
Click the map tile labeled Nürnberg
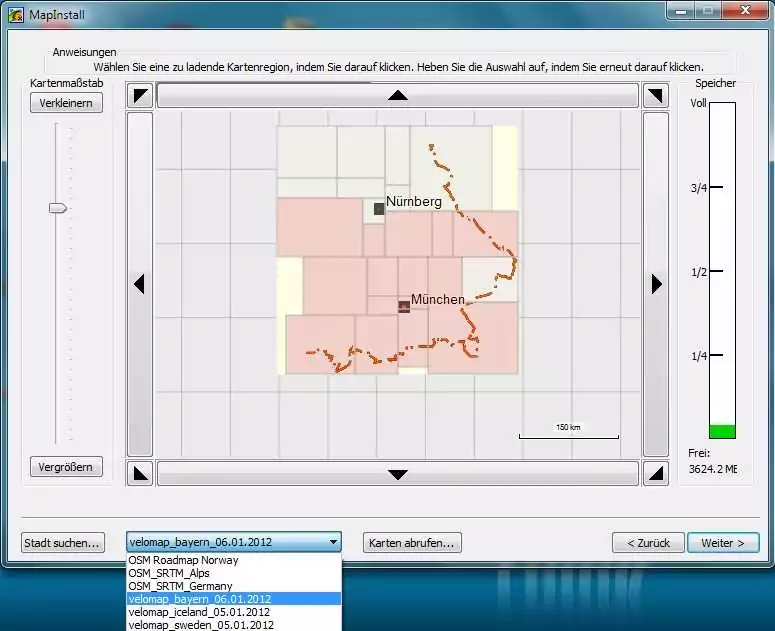(414, 201)
